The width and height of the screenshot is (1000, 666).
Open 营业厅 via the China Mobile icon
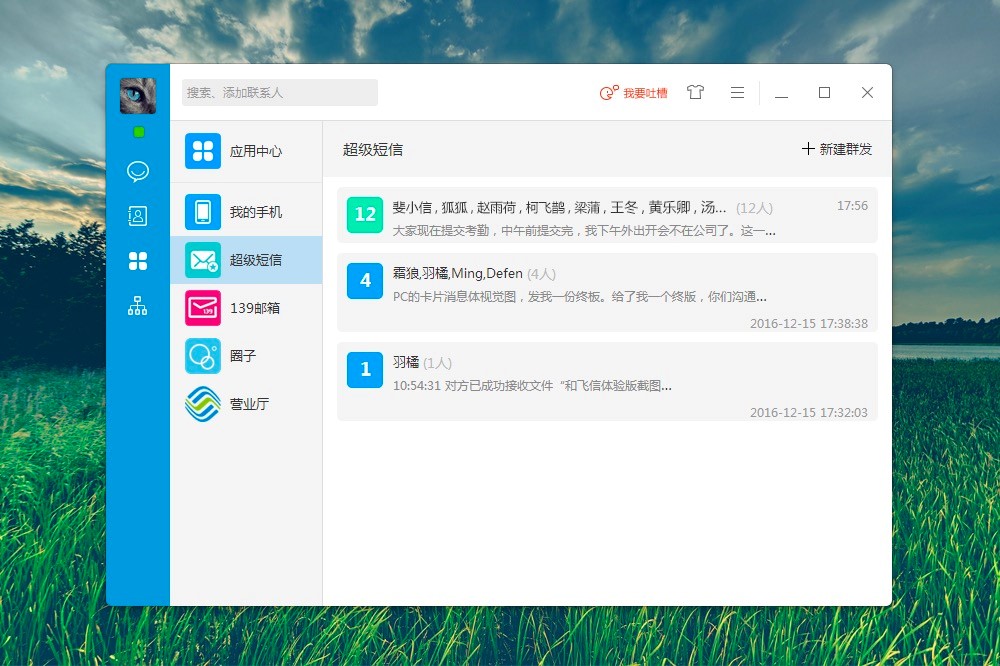201,404
